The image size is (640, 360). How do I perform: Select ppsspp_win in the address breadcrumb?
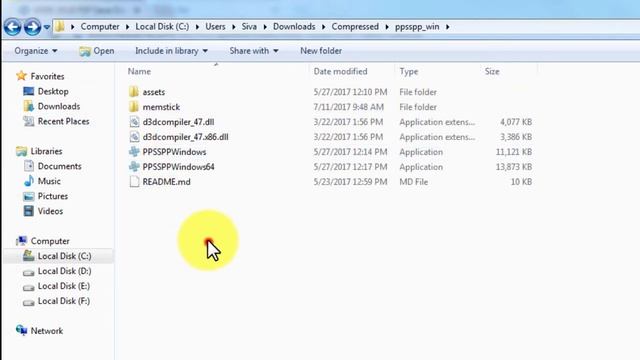417,27
